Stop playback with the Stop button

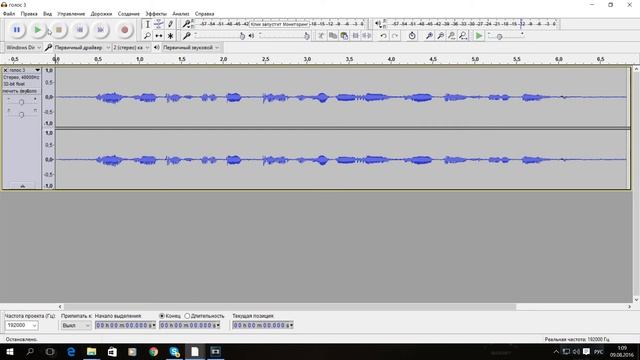point(59,30)
